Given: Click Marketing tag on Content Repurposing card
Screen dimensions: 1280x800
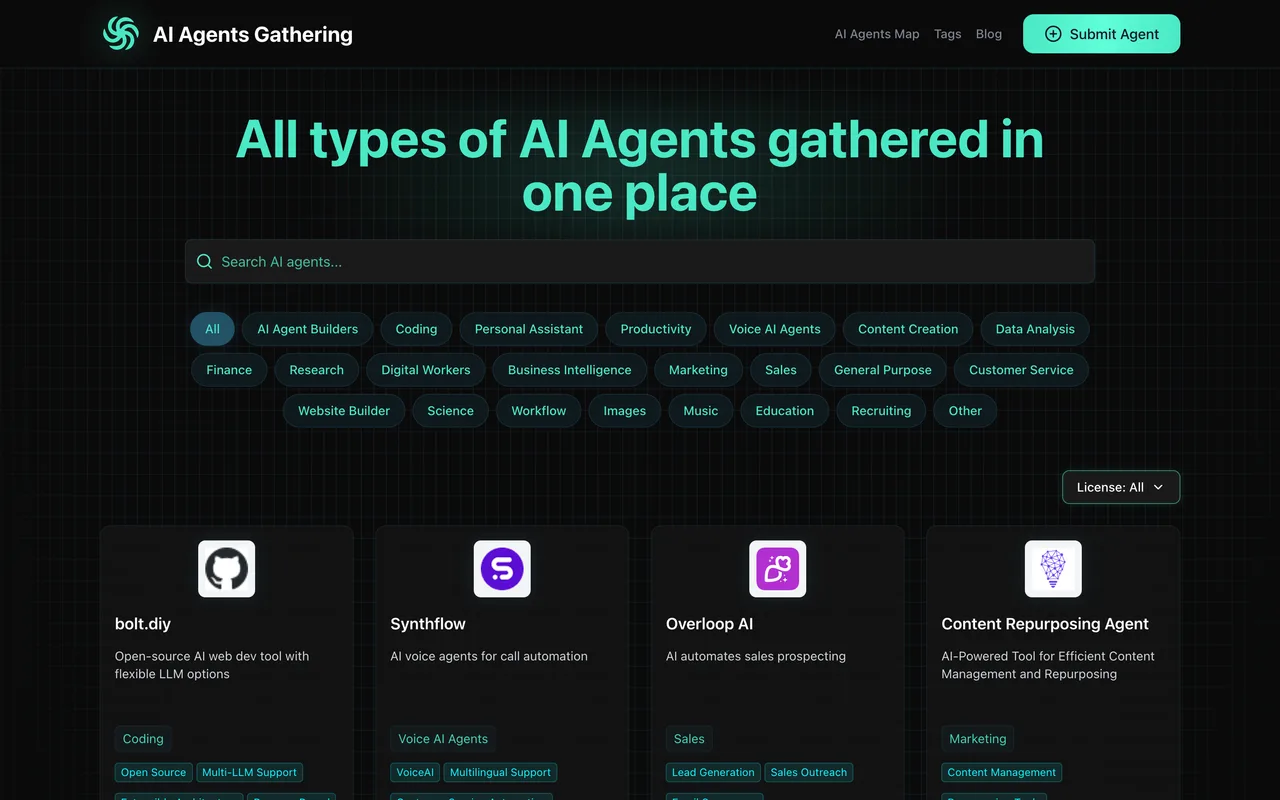Looking at the screenshot, I should (x=978, y=739).
